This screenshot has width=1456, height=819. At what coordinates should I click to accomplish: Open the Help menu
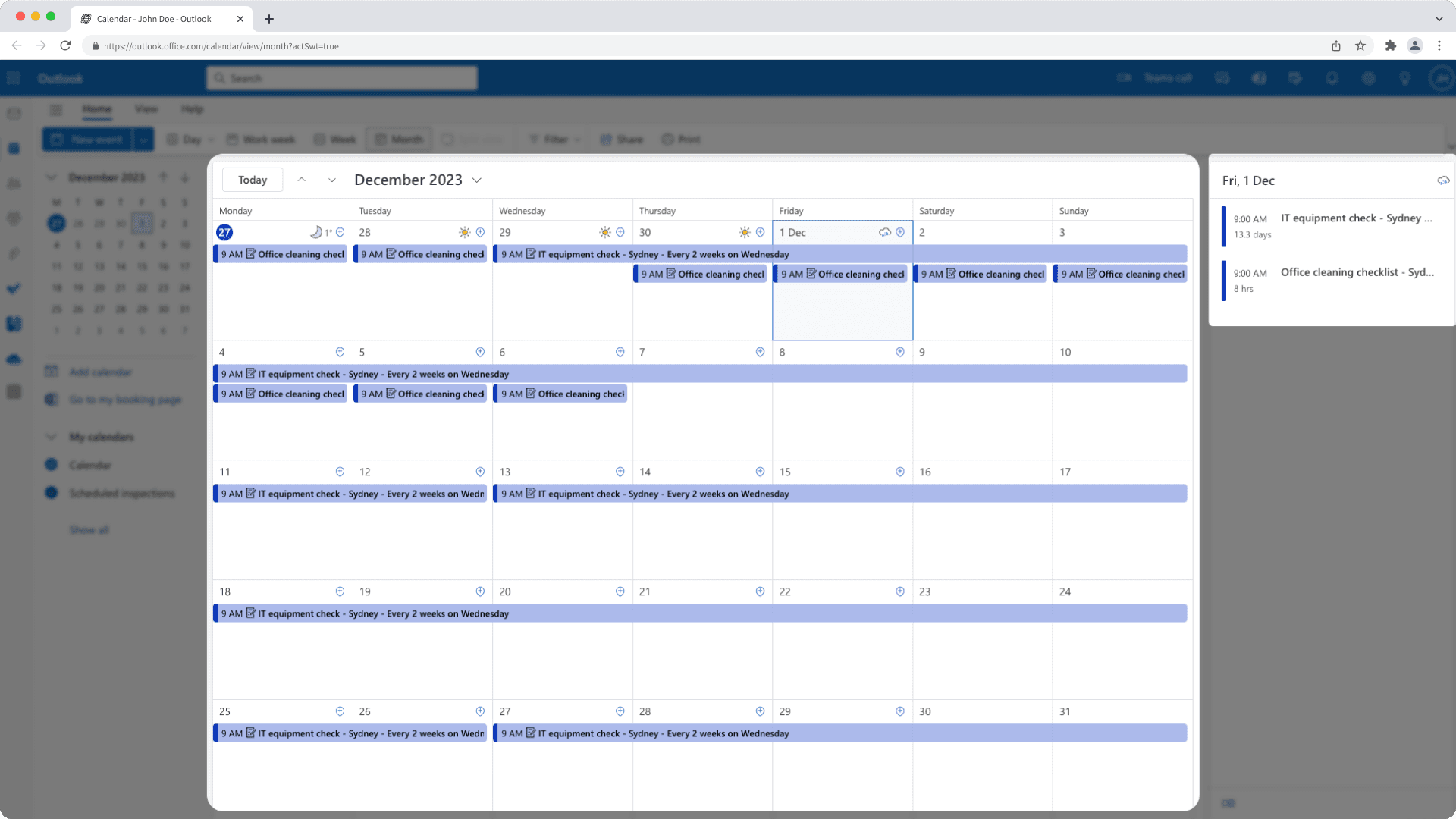[192, 109]
